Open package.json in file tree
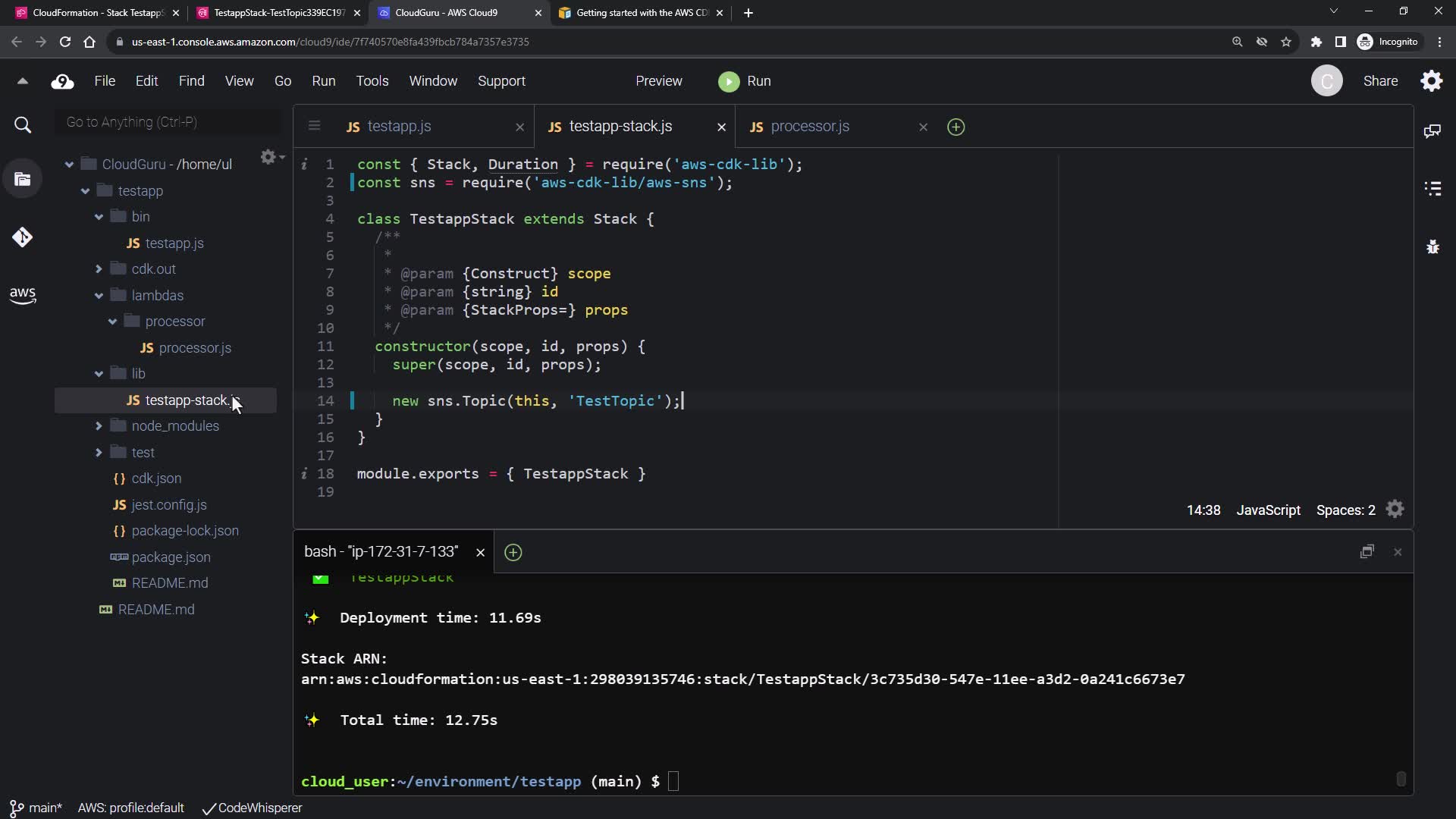This screenshot has width=1456, height=819. tap(171, 557)
